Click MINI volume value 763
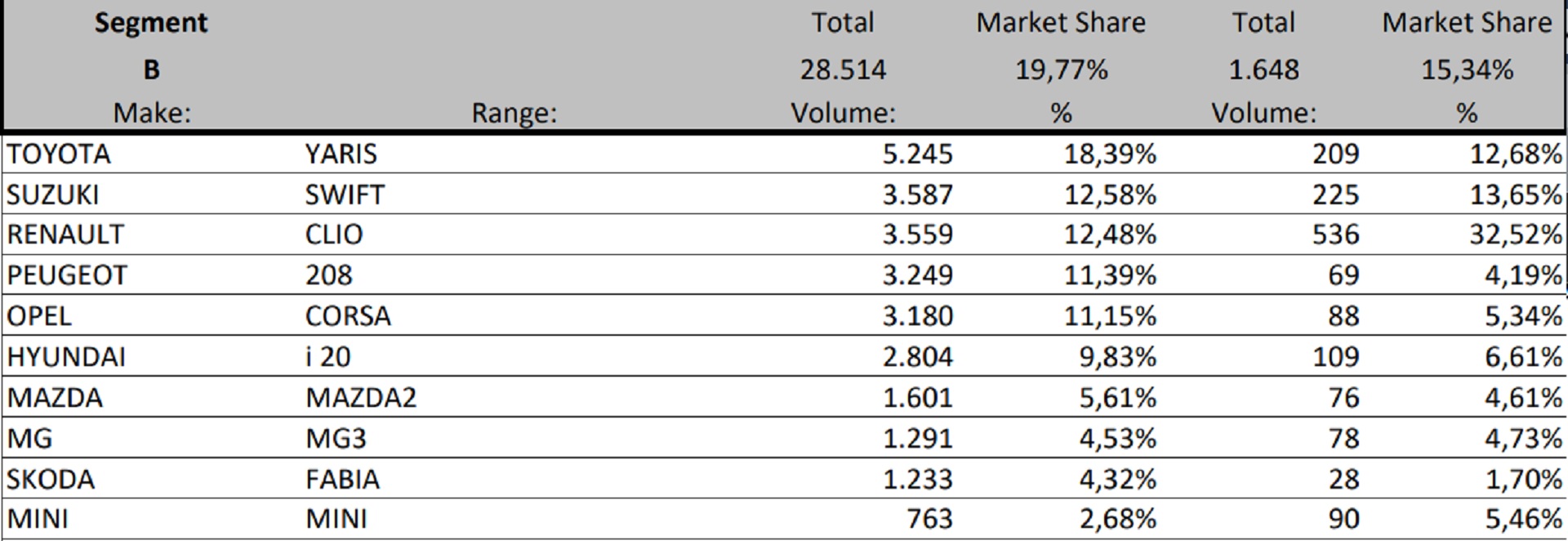Viewport: 1568px width, 541px height. (929, 519)
